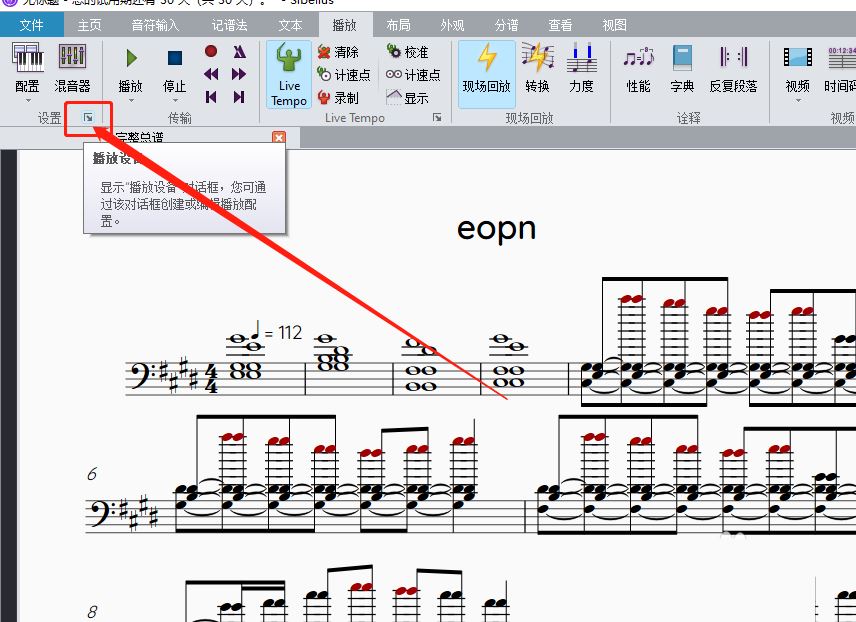856x622 pixels.
Task: Open the 文件 file tab
Action: [32, 25]
